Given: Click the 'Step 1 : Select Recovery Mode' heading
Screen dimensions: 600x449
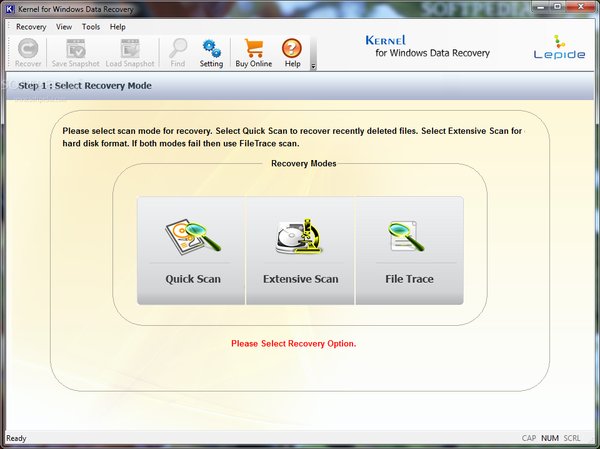Looking at the screenshot, I should tap(85, 85).
